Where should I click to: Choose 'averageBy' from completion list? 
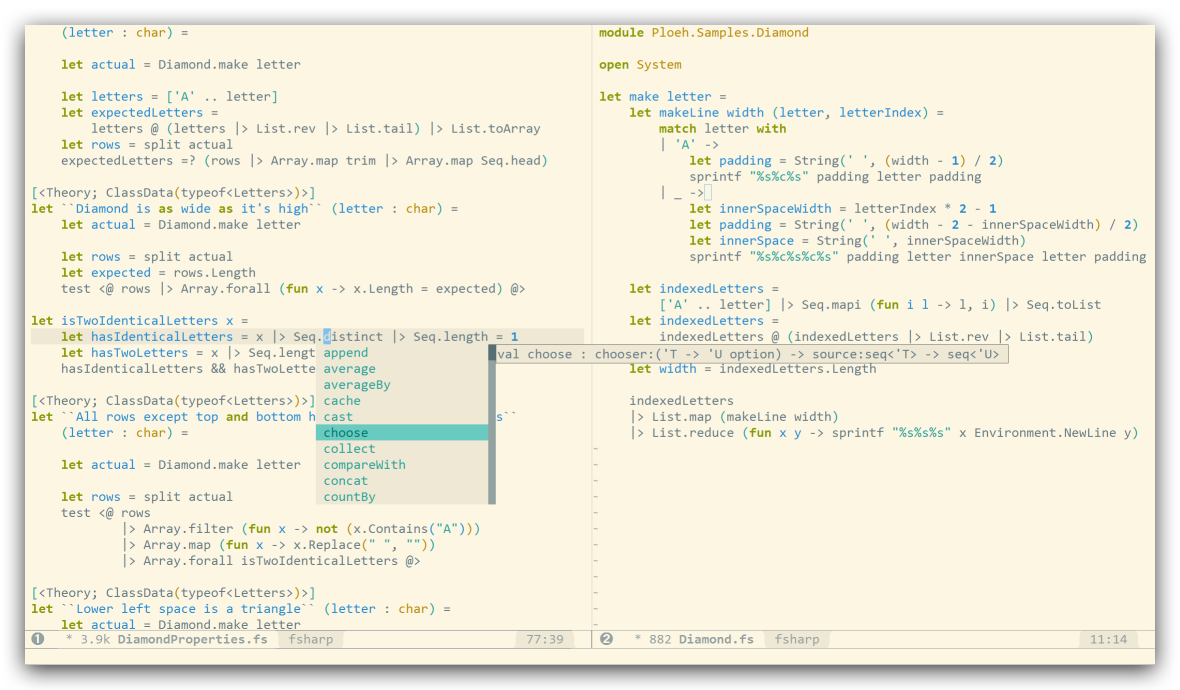pos(403,385)
